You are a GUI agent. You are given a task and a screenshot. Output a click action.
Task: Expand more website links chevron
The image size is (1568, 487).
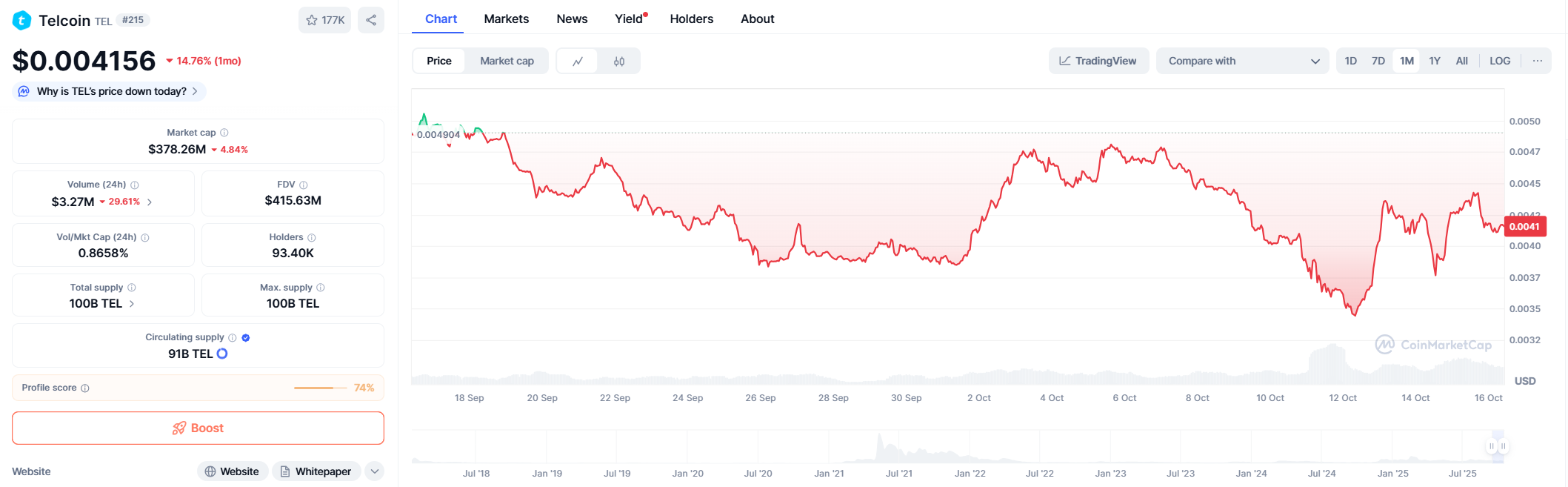pos(375,471)
